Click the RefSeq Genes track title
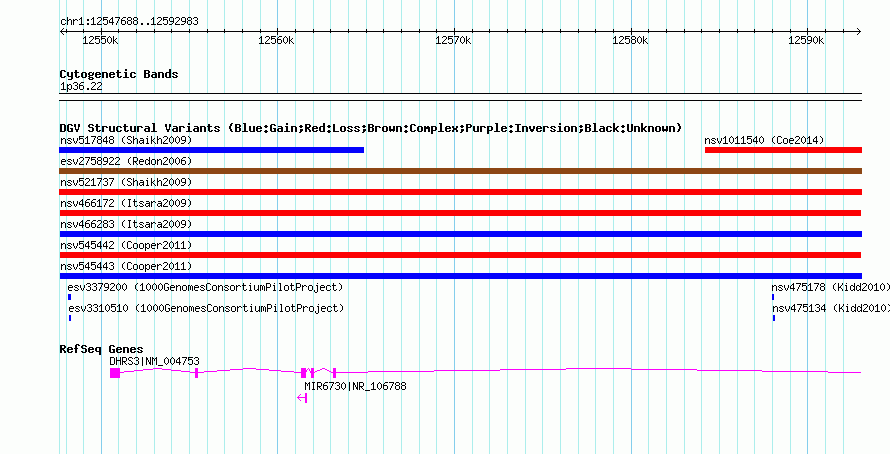 102,349
